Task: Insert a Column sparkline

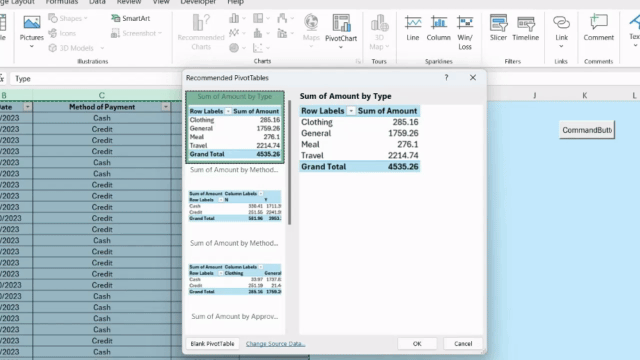Action: click(438, 28)
